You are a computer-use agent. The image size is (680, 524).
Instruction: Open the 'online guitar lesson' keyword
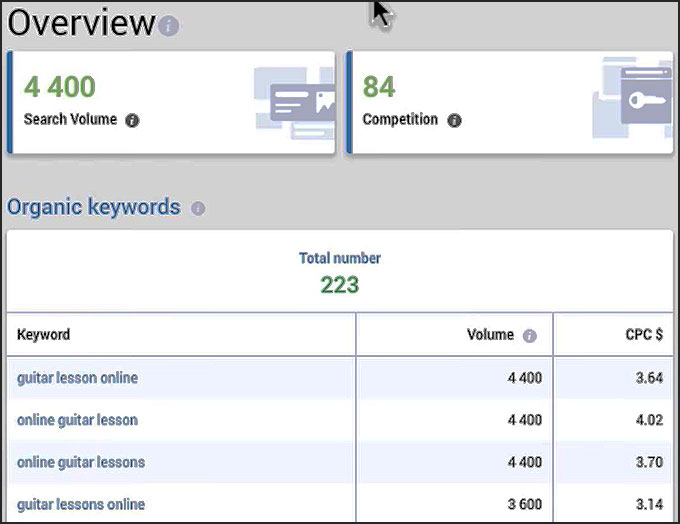click(x=77, y=420)
